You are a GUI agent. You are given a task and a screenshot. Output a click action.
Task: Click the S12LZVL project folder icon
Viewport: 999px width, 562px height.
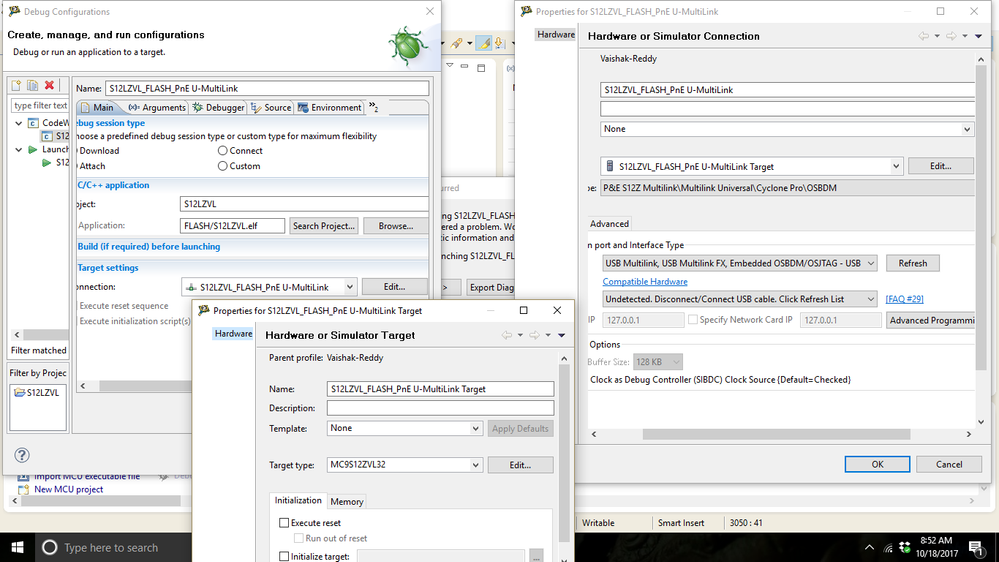click(x=20, y=393)
